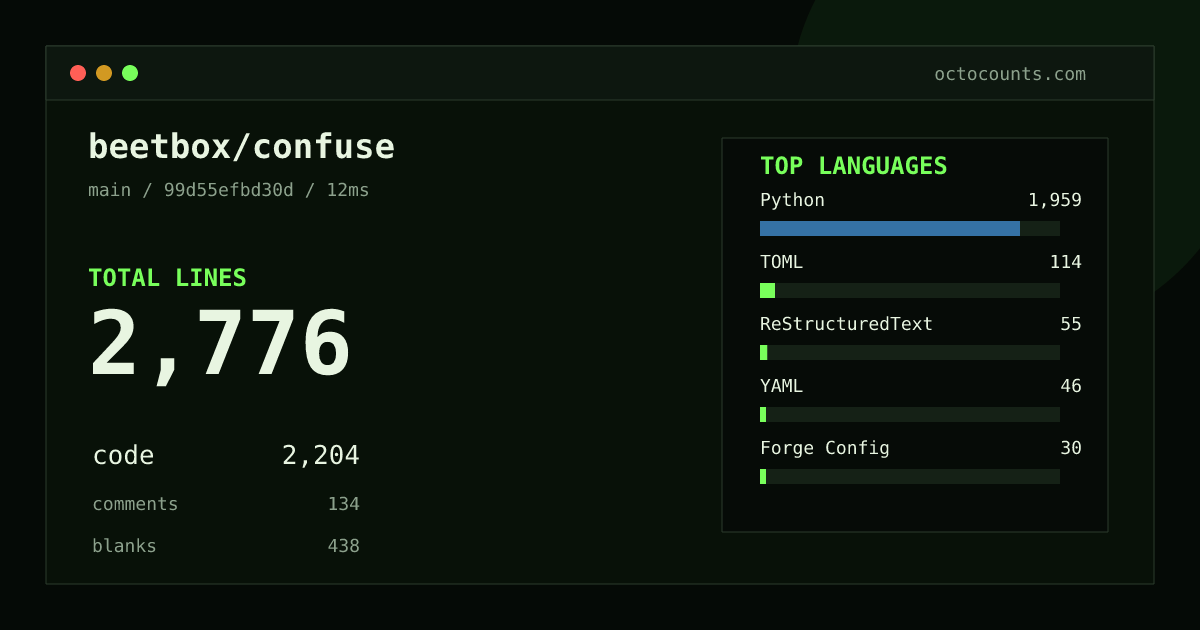1200x630 pixels.
Task: Select the 2,776 total lines number
Action: pyautogui.click(x=220, y=345)
